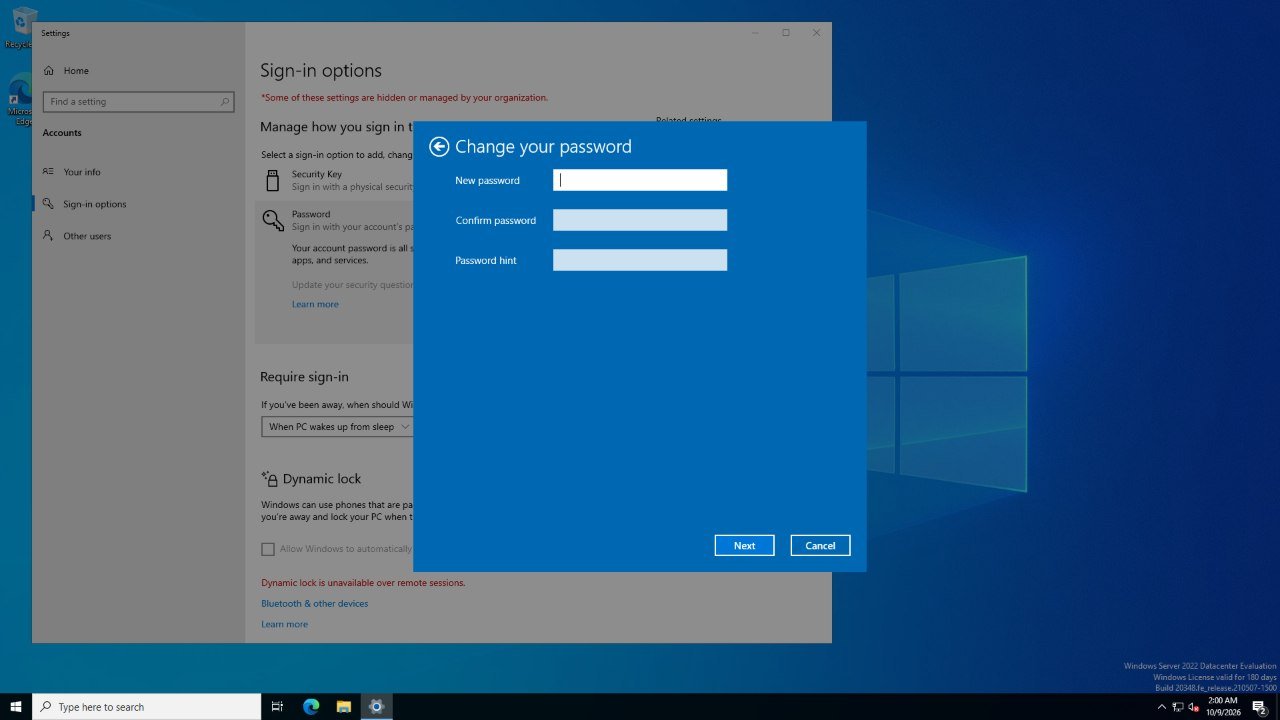
Task: Select the Password sign-in option
Action: pos(335,220)
